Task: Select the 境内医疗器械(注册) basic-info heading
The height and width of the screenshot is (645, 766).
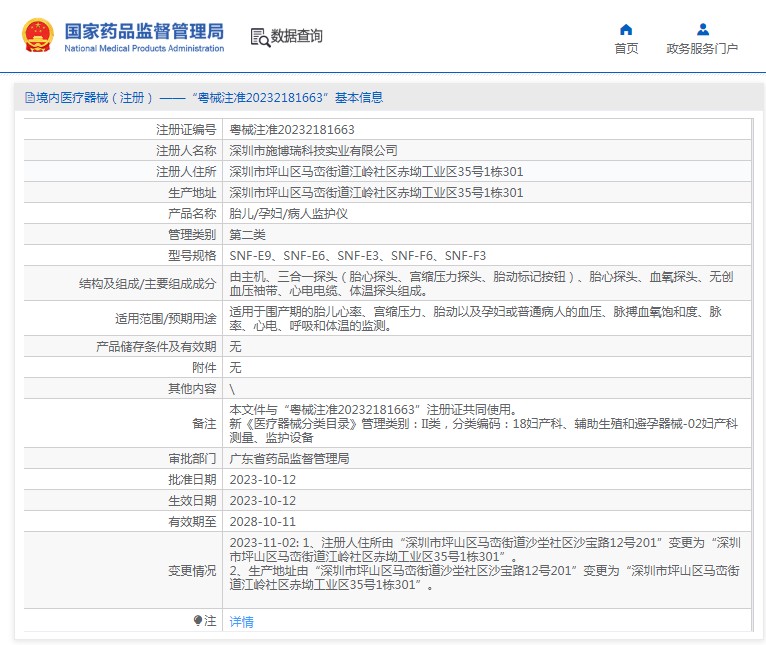Action: point(204,98)
